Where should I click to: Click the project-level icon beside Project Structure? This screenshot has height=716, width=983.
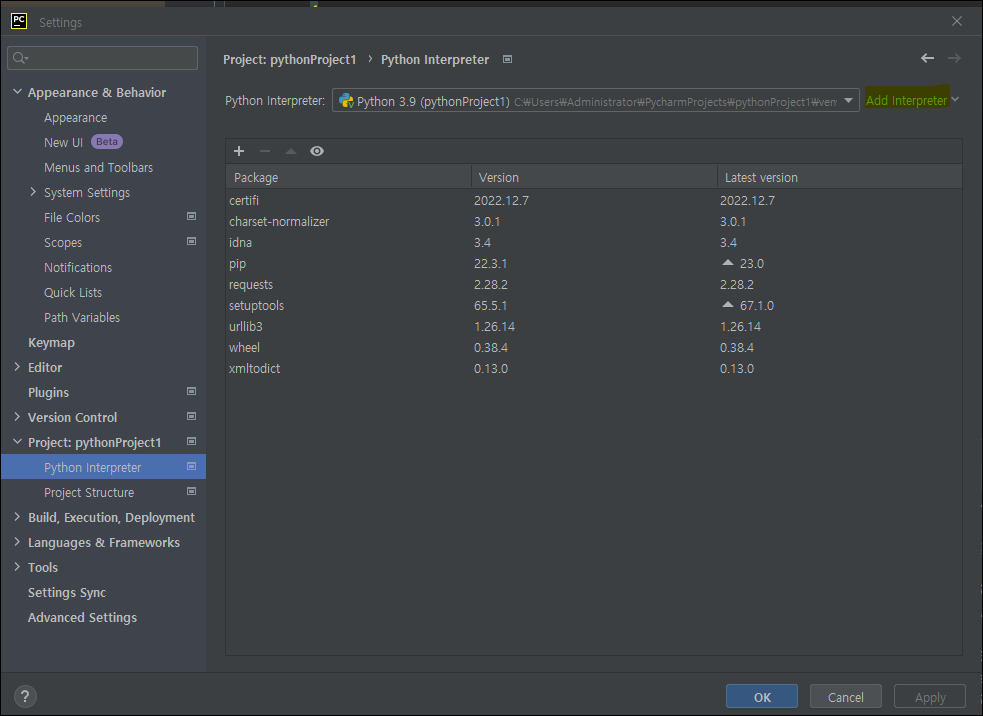pos(192,492)
